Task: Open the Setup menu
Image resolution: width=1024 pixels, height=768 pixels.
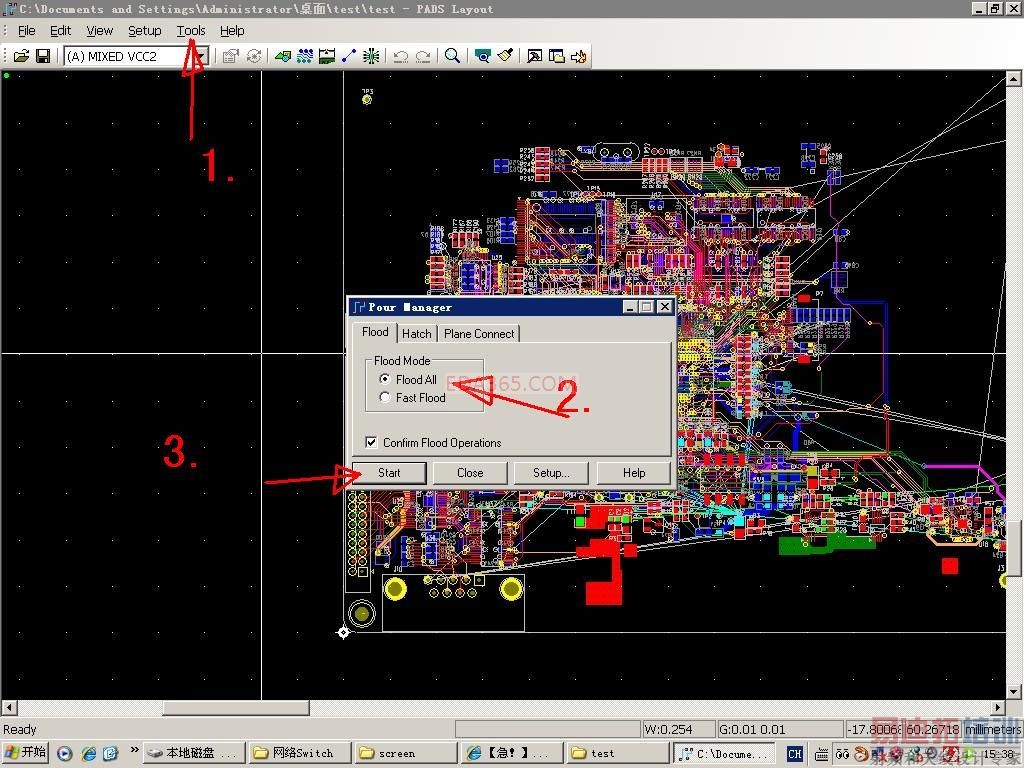Action: [144, 31]
